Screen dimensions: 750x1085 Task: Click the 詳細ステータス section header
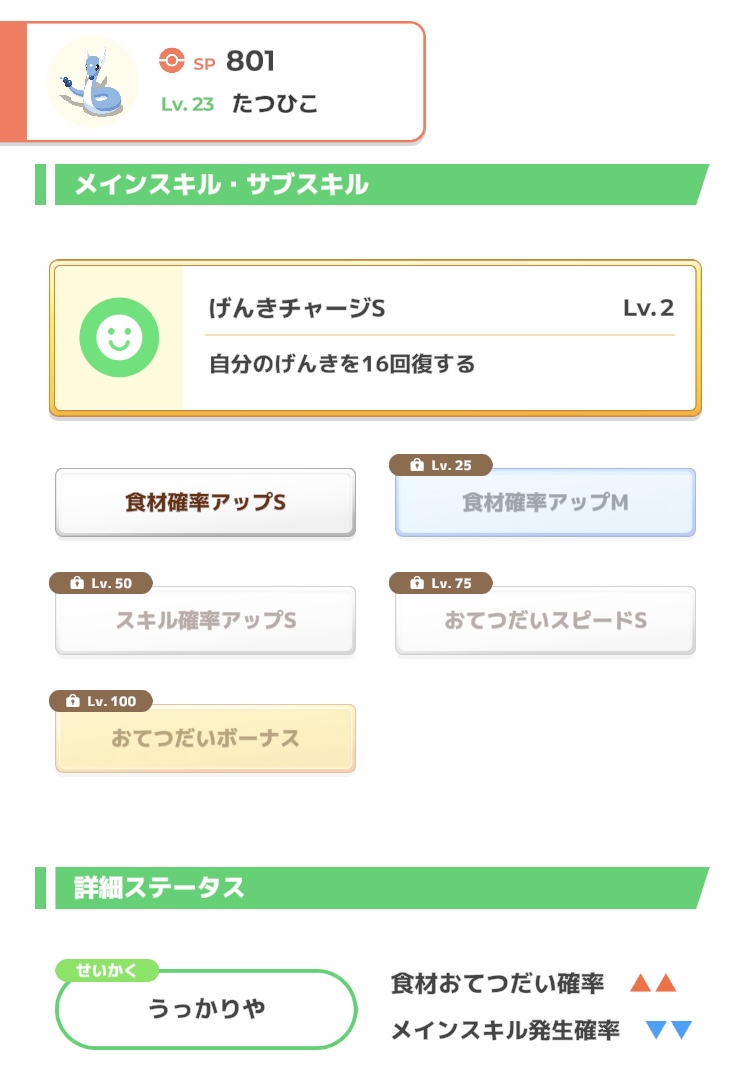(160, 888)
